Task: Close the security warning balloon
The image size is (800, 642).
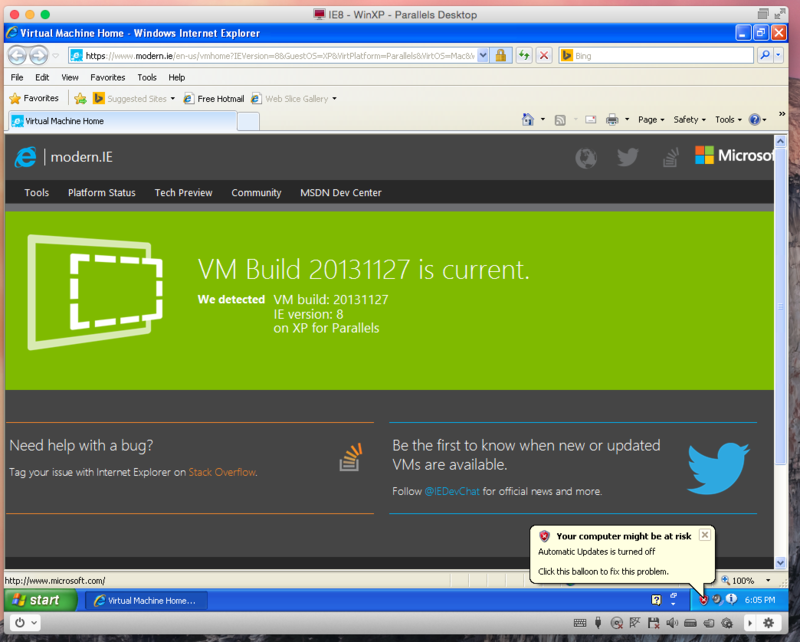Action: click(x=705, y=535)
